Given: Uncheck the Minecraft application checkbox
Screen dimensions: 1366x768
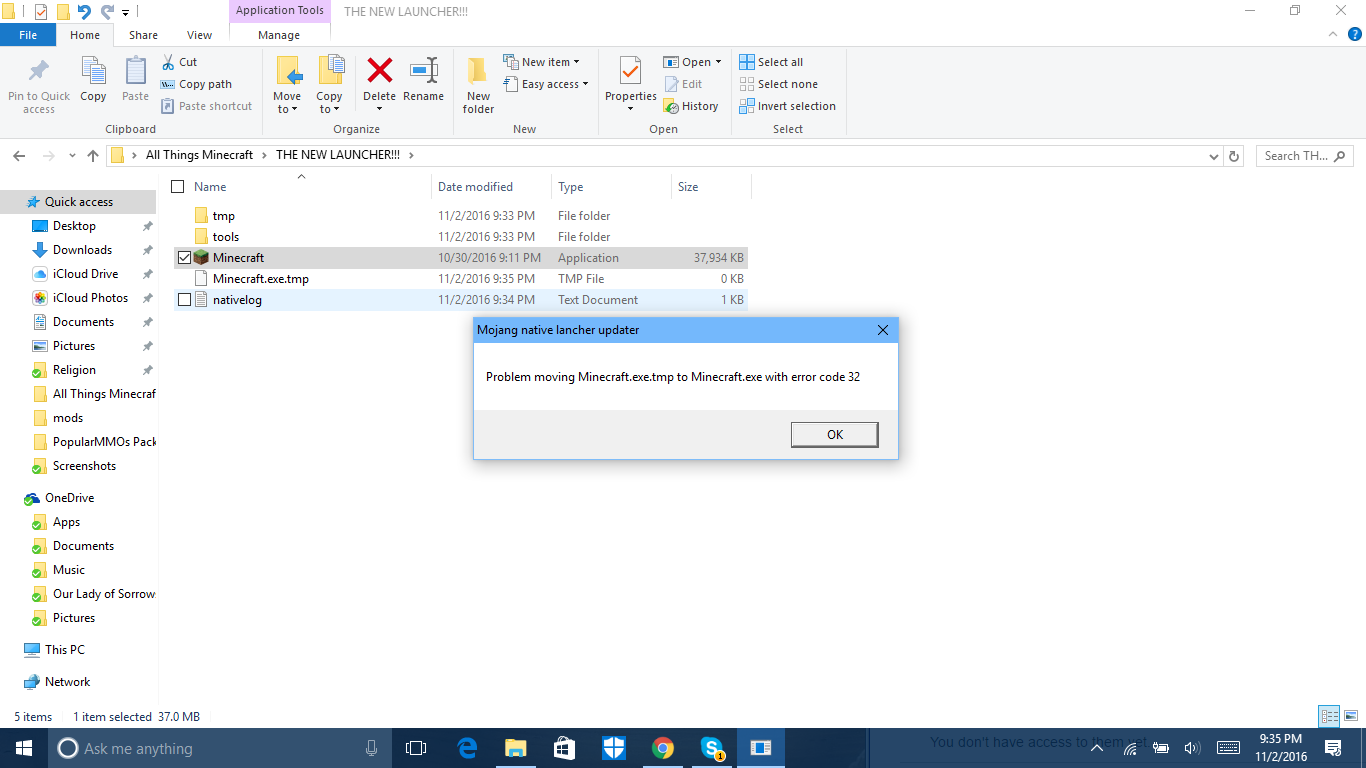Looking at the screenshot, I should (184, 258).
